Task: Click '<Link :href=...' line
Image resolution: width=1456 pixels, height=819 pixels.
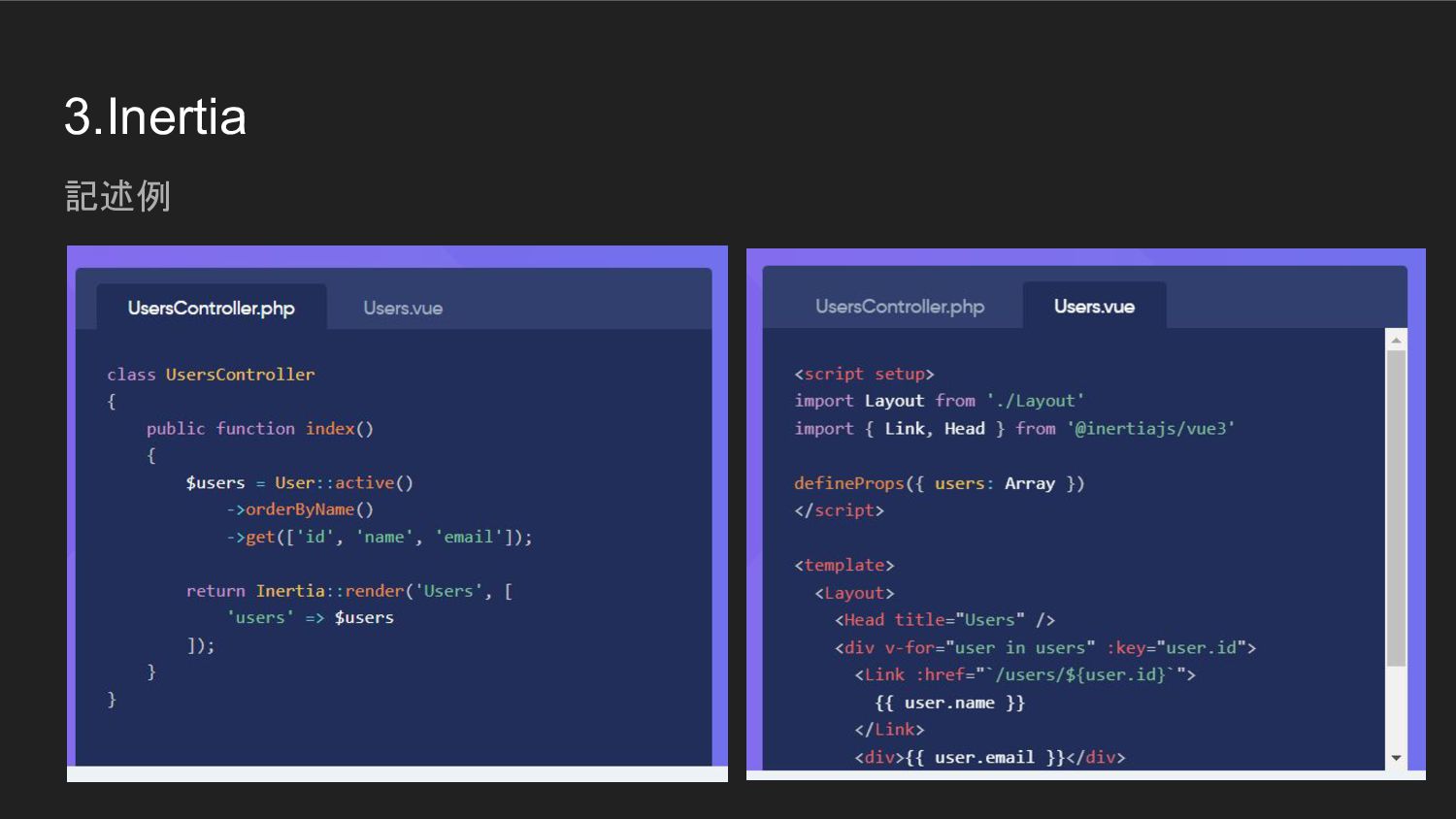Action: (1025, 674)
